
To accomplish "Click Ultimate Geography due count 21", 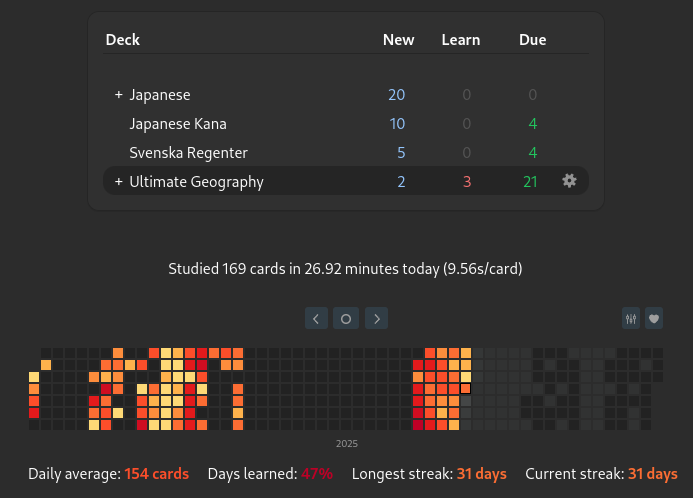I will 530,182.
